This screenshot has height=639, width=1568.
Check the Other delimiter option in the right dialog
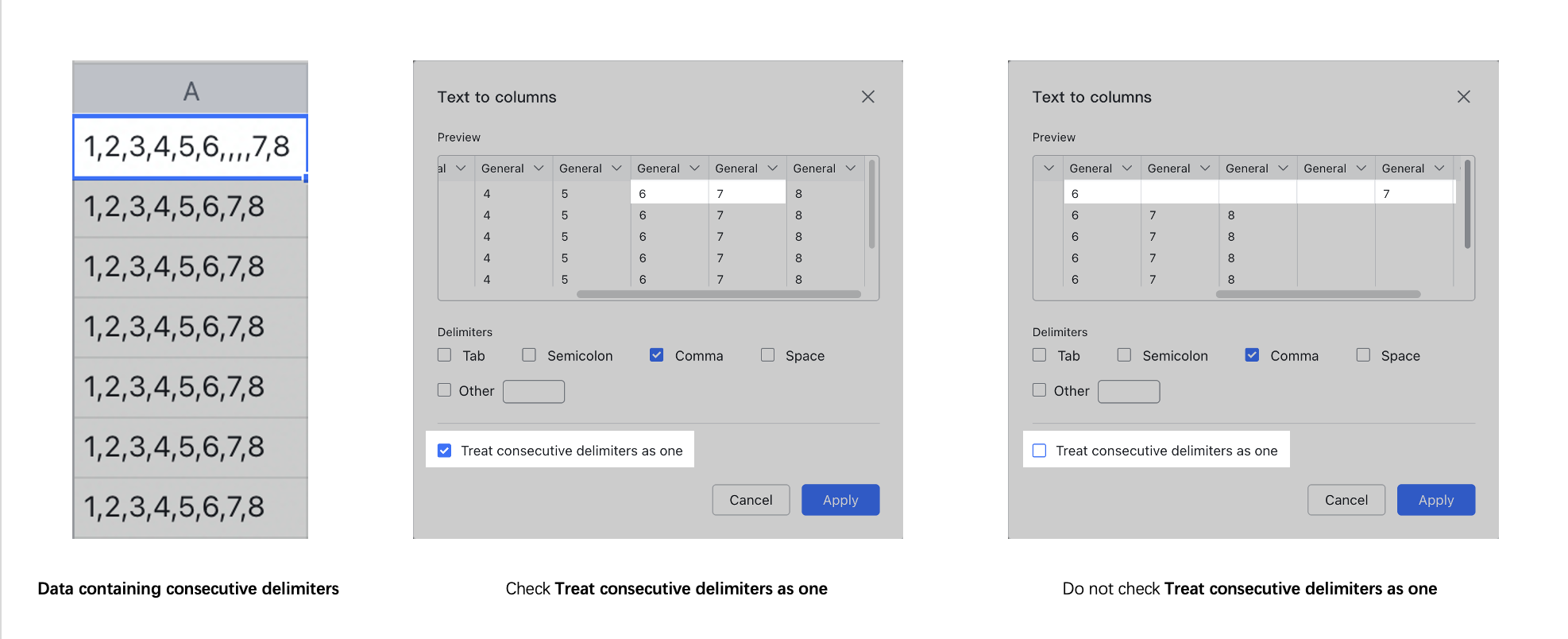(x=1039, y=390)
